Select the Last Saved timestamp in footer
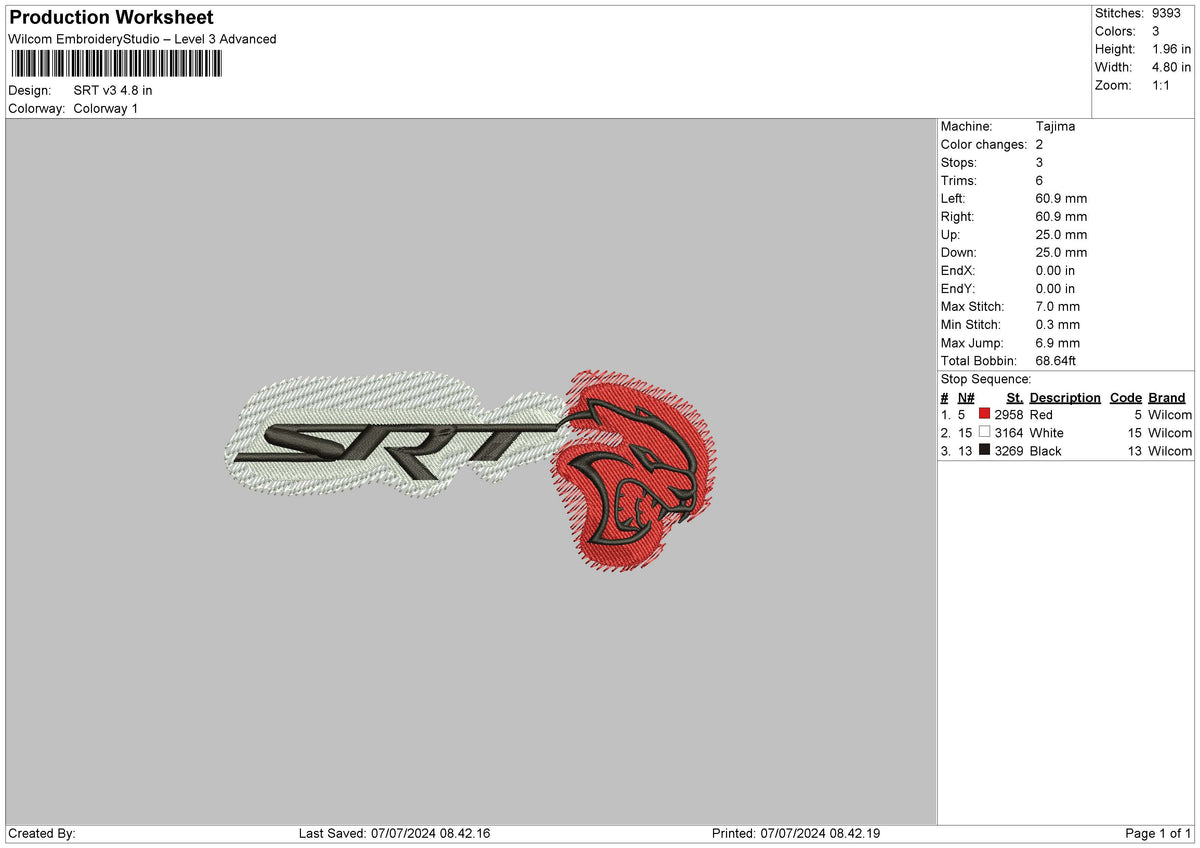The width and height of the screenshot is (1200, 848). 394,832
